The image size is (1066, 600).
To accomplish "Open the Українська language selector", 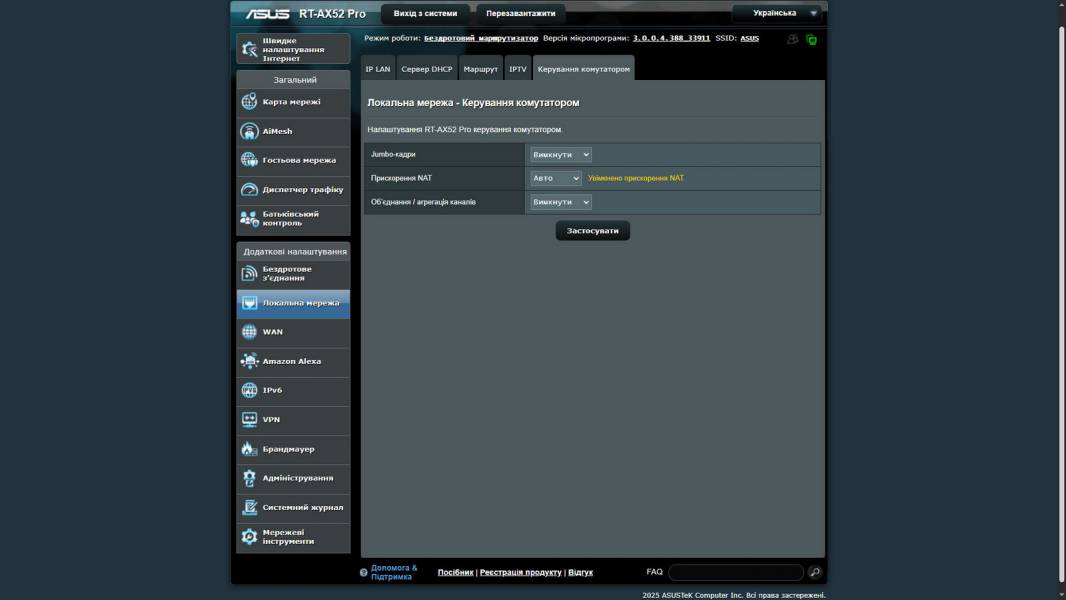I will click(777, 13).
